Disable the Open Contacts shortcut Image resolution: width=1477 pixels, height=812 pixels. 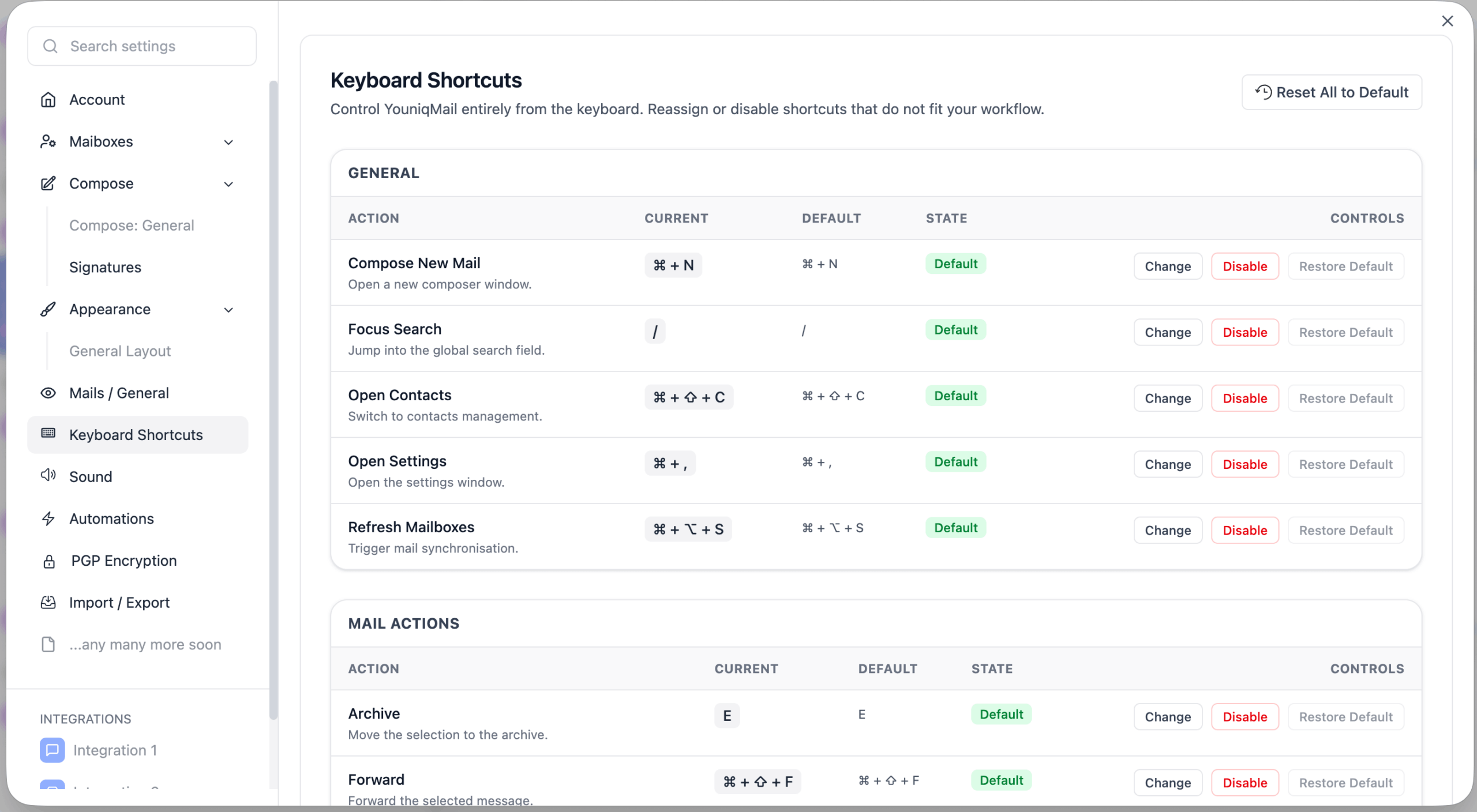(x=1244, y=399)
